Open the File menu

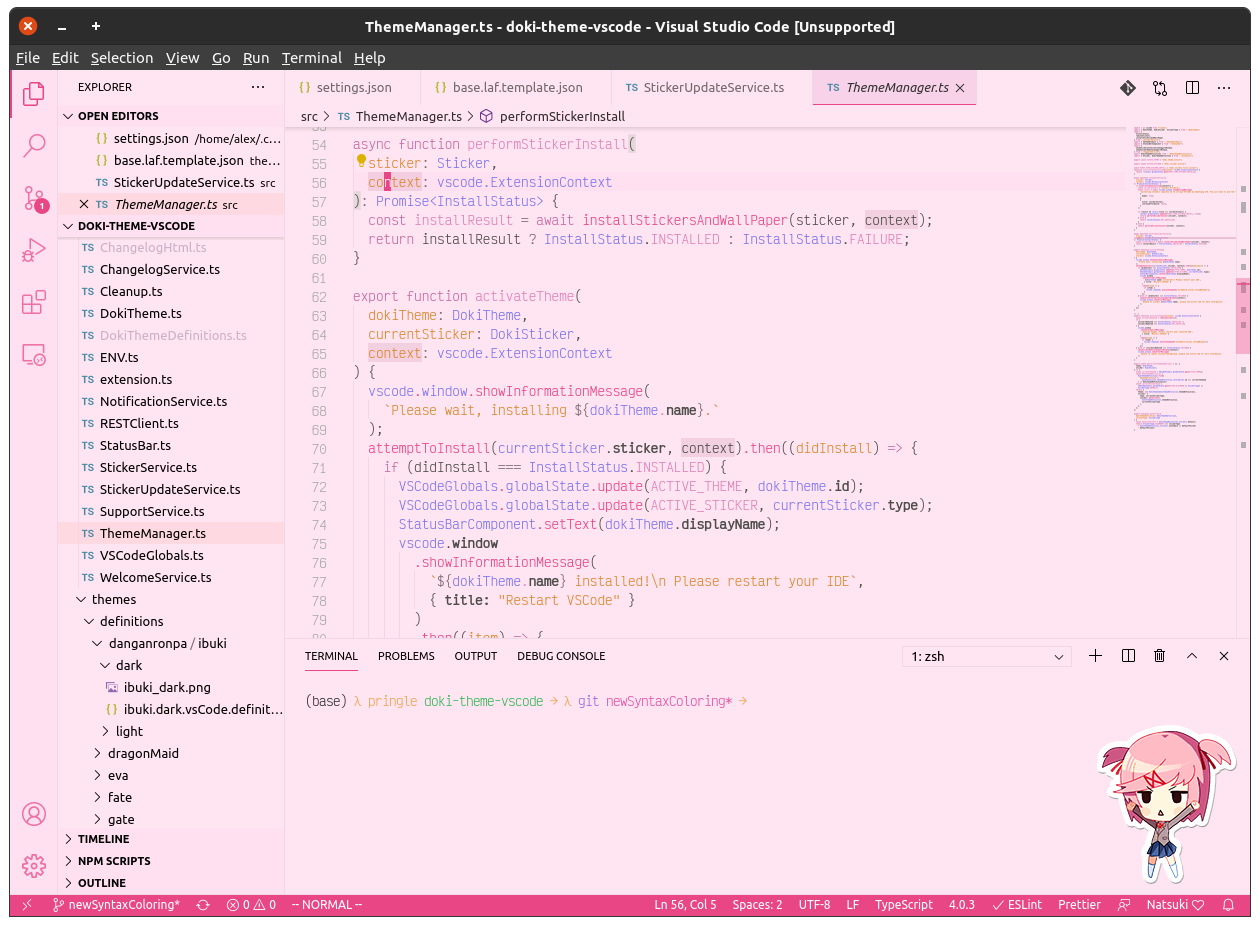click(28, 58)
